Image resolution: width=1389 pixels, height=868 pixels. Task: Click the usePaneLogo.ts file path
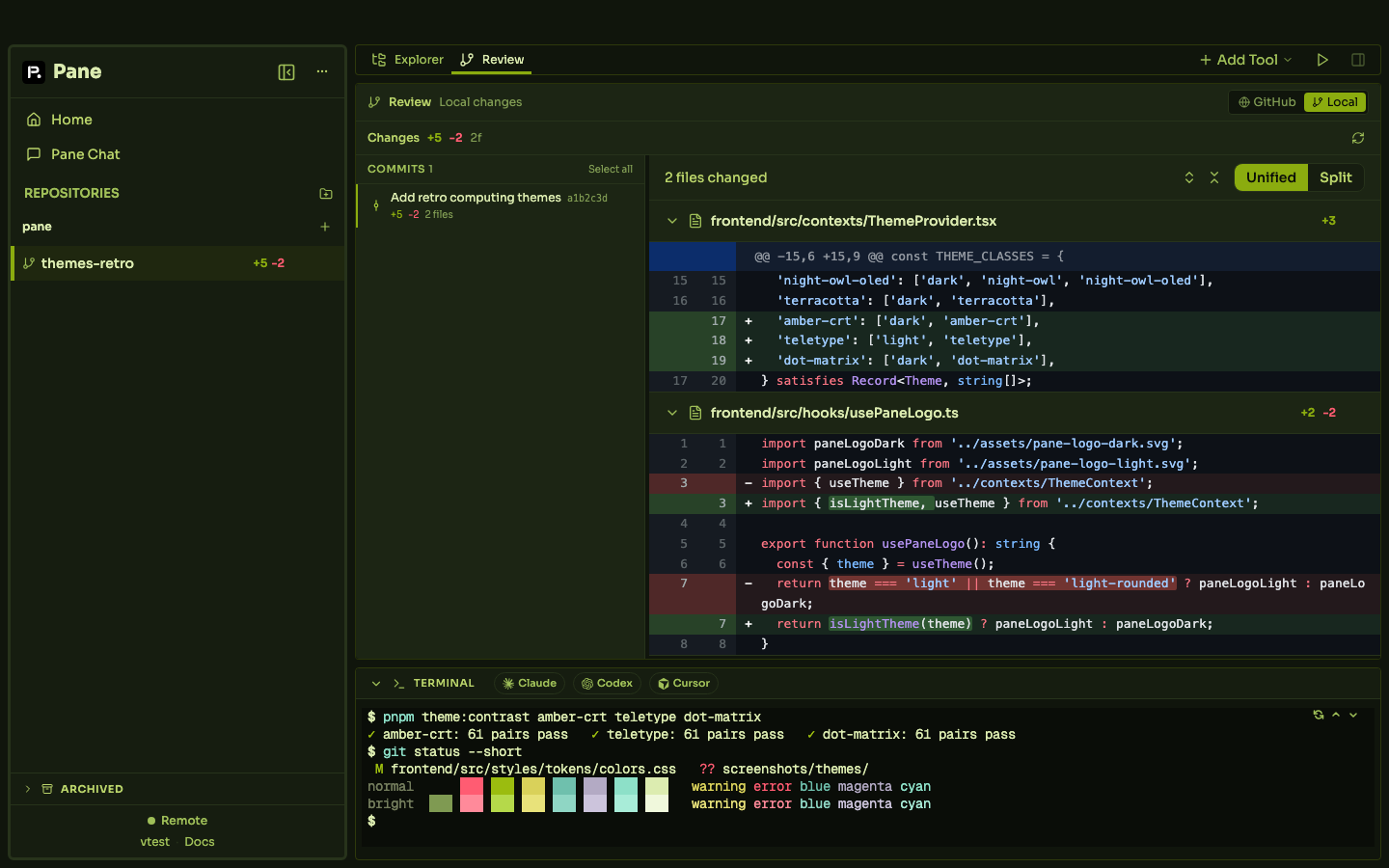(x=834, y=413)
